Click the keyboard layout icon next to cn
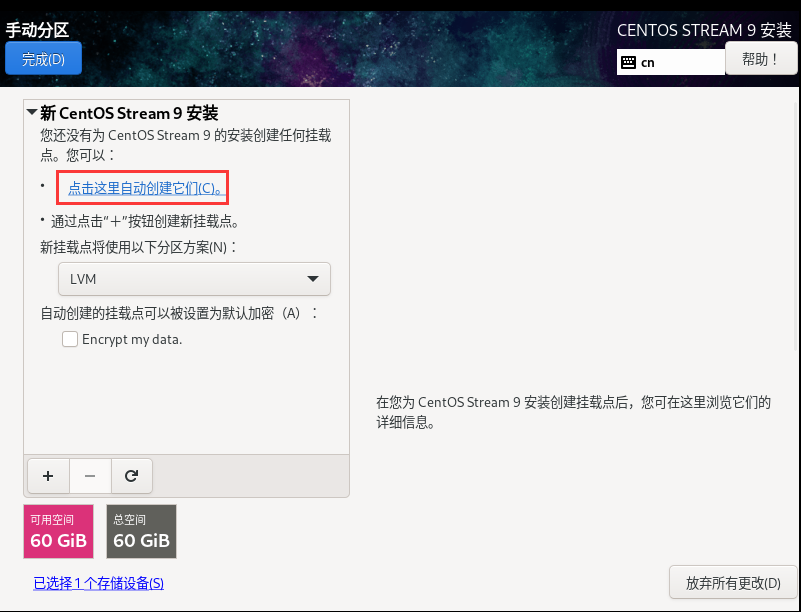The height and width of the screenshot is (612, 801). [628, 63]
